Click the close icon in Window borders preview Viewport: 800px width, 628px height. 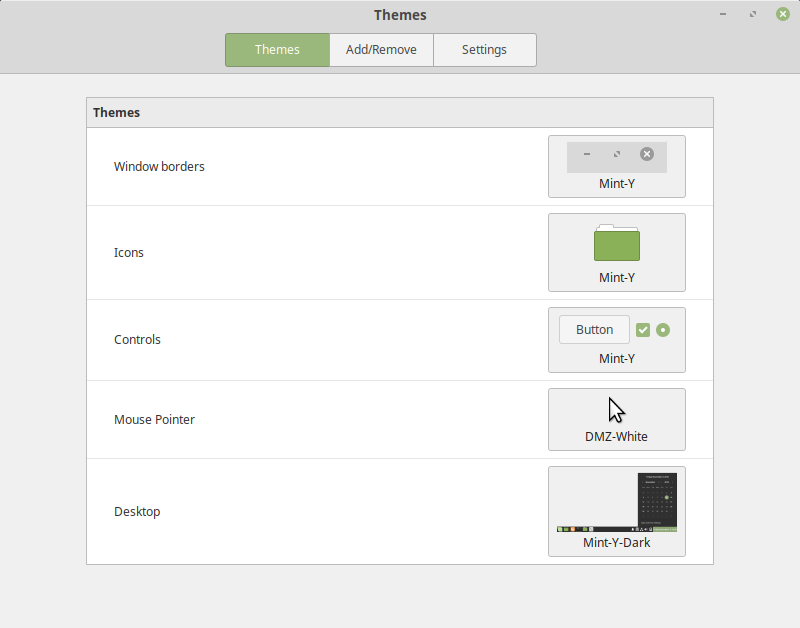point(647,155)
